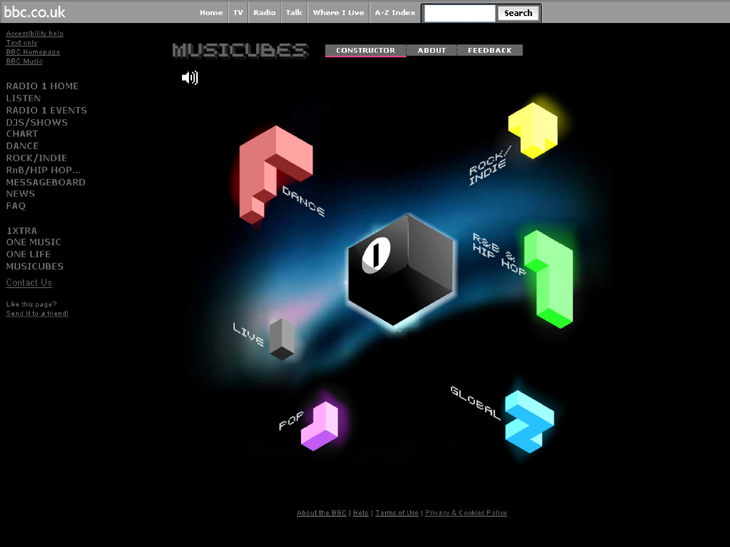The width and height of the screenshot is (730, 547).
Task: Select the green R&B Hip Hop cube shape
Action: click(x=549, y=278)
